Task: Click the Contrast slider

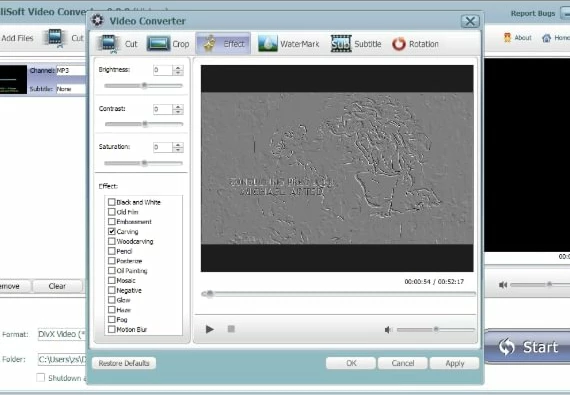Action: (143, 124)
